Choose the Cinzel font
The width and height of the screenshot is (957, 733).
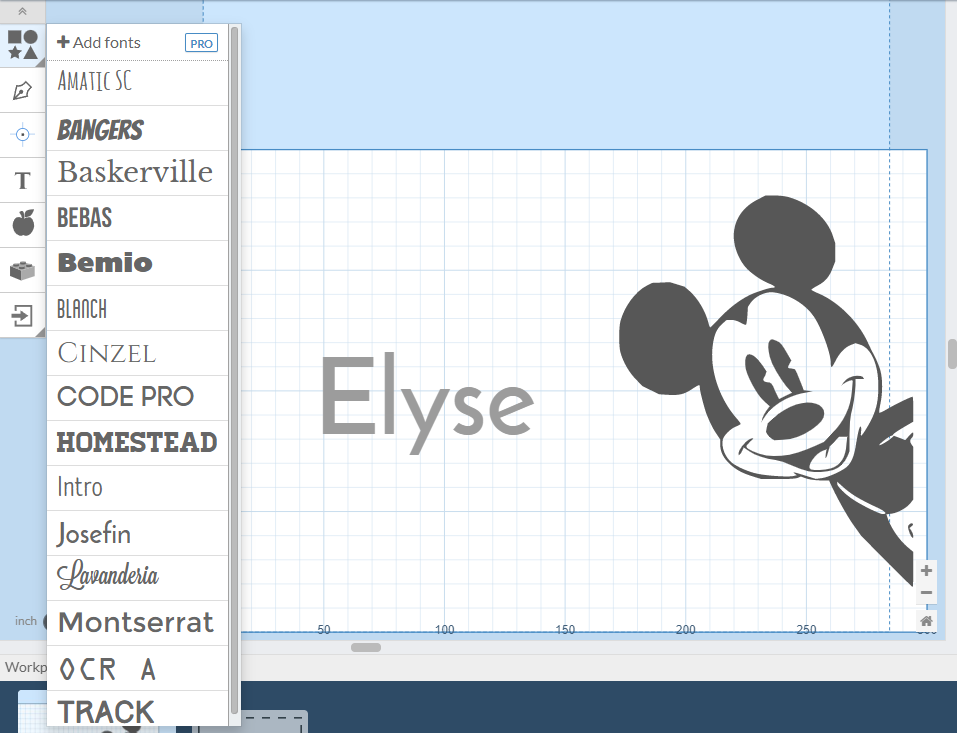(137, 353)
